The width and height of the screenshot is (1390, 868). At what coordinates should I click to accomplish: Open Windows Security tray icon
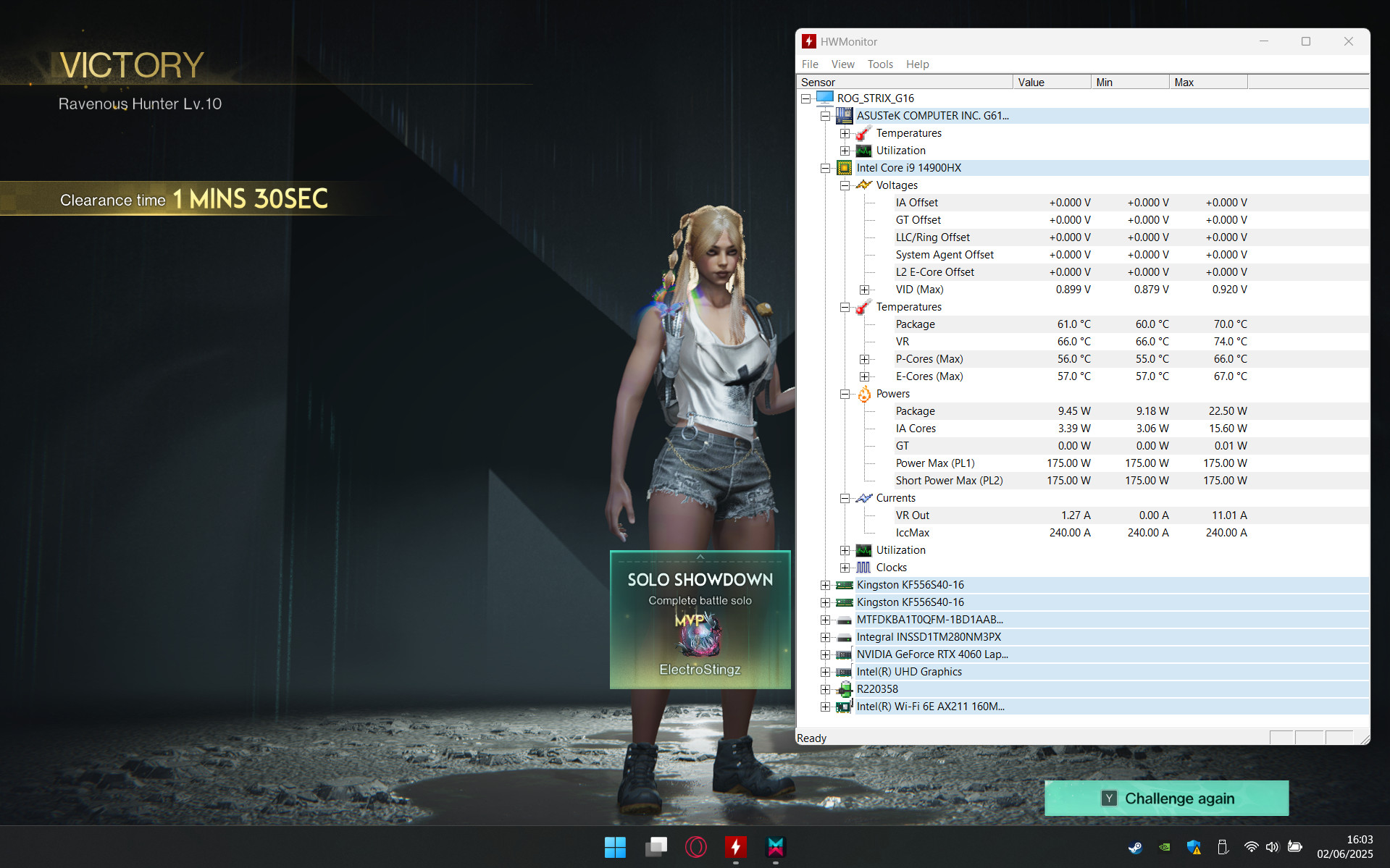point(1194,847)
